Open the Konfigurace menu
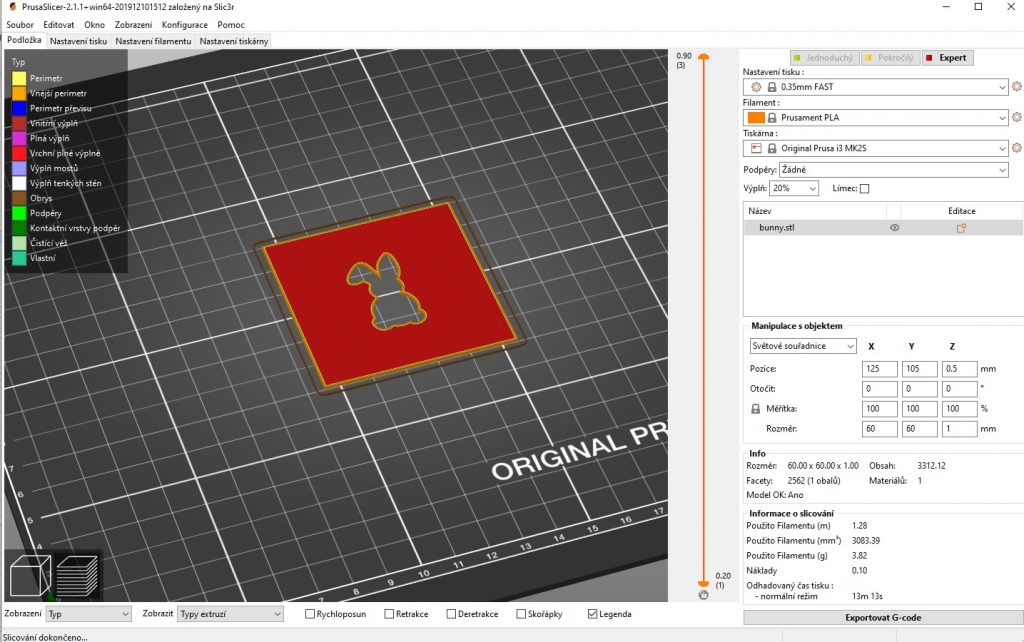This screenshot has width=1024, height=642. pos(185,24)
